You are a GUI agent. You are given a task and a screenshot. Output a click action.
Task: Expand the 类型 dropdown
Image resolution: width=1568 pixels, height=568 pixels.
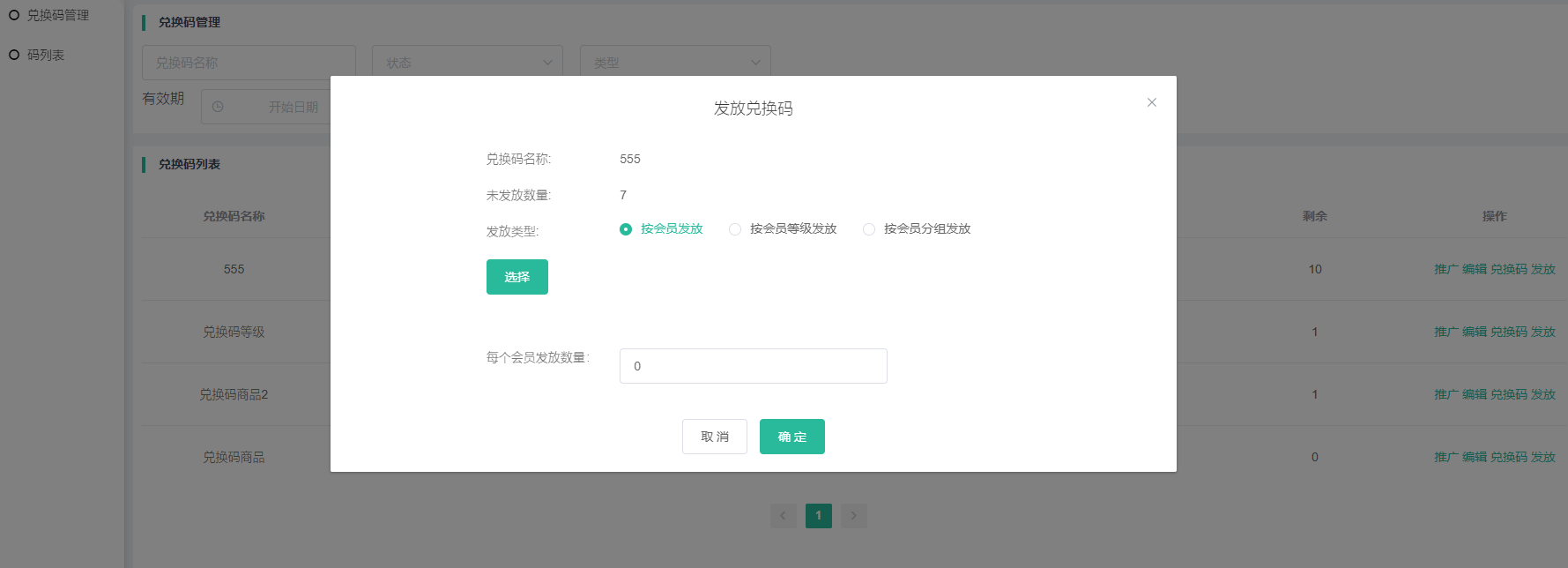675,63
